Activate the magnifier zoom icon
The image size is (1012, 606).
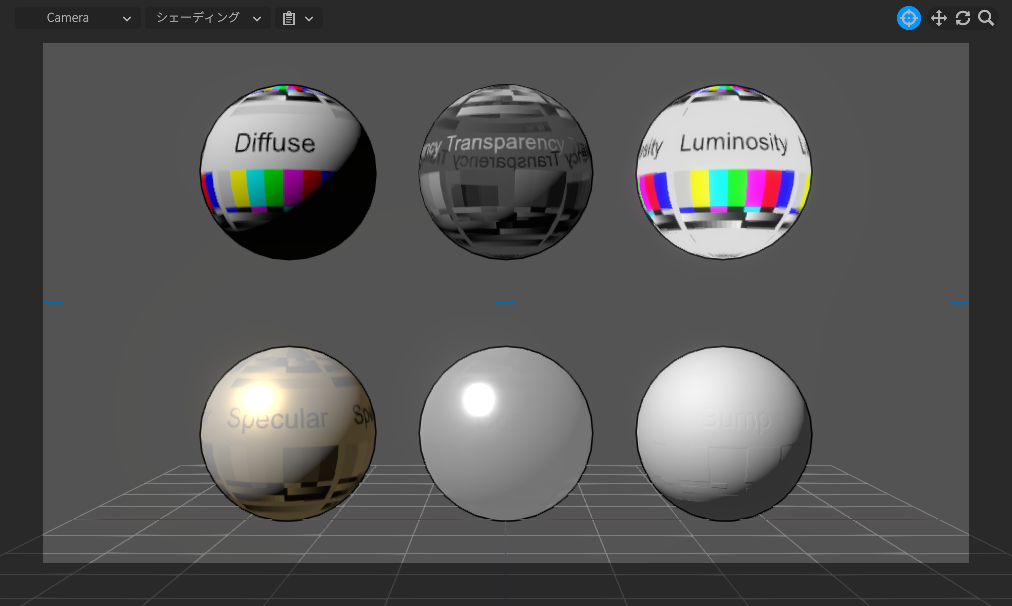(986, 18)
